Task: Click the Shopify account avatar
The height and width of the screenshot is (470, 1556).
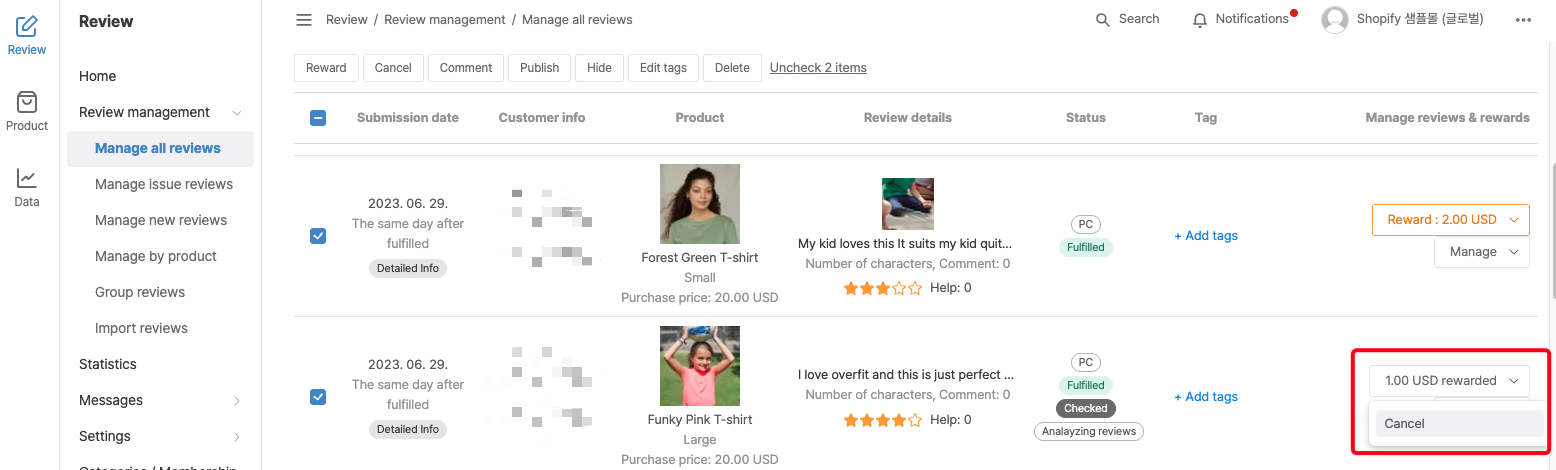Action: (1335, 20)
